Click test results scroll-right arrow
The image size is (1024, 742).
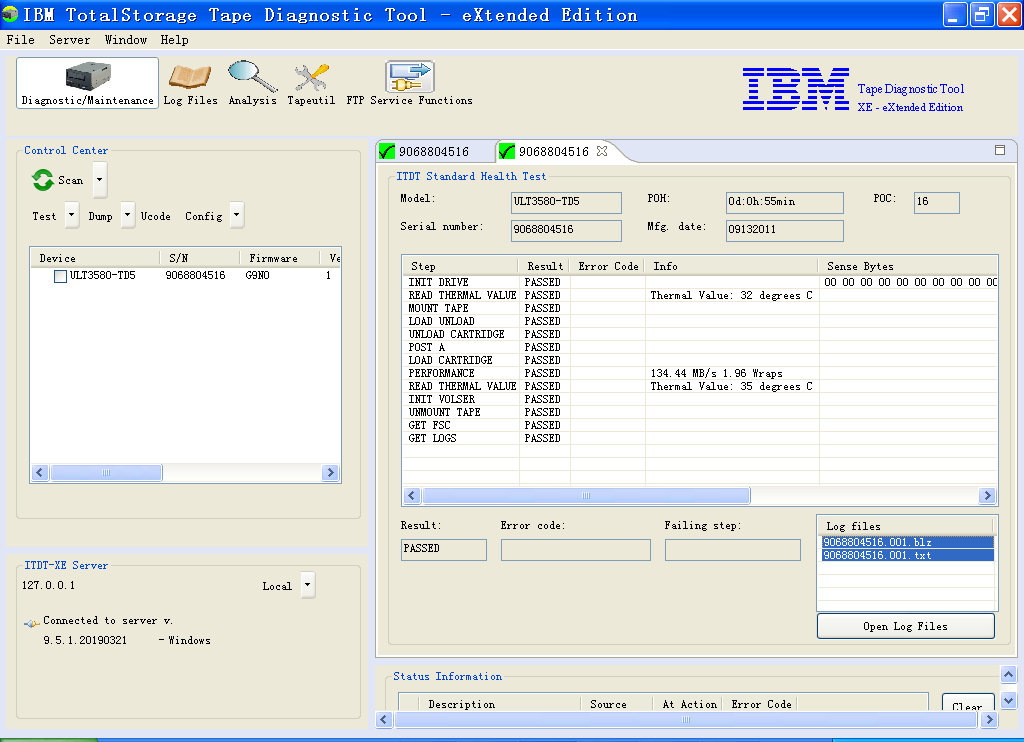[987, 496]
